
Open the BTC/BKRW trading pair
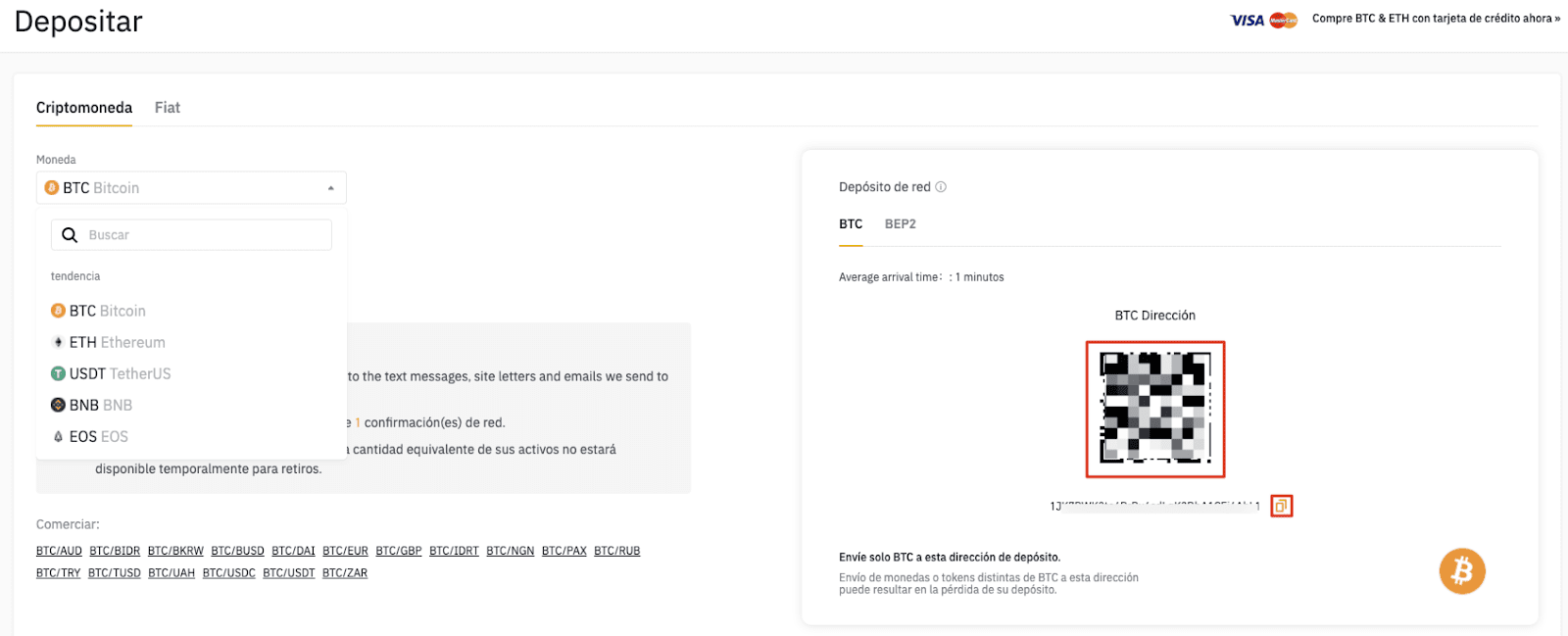point(175,551)
